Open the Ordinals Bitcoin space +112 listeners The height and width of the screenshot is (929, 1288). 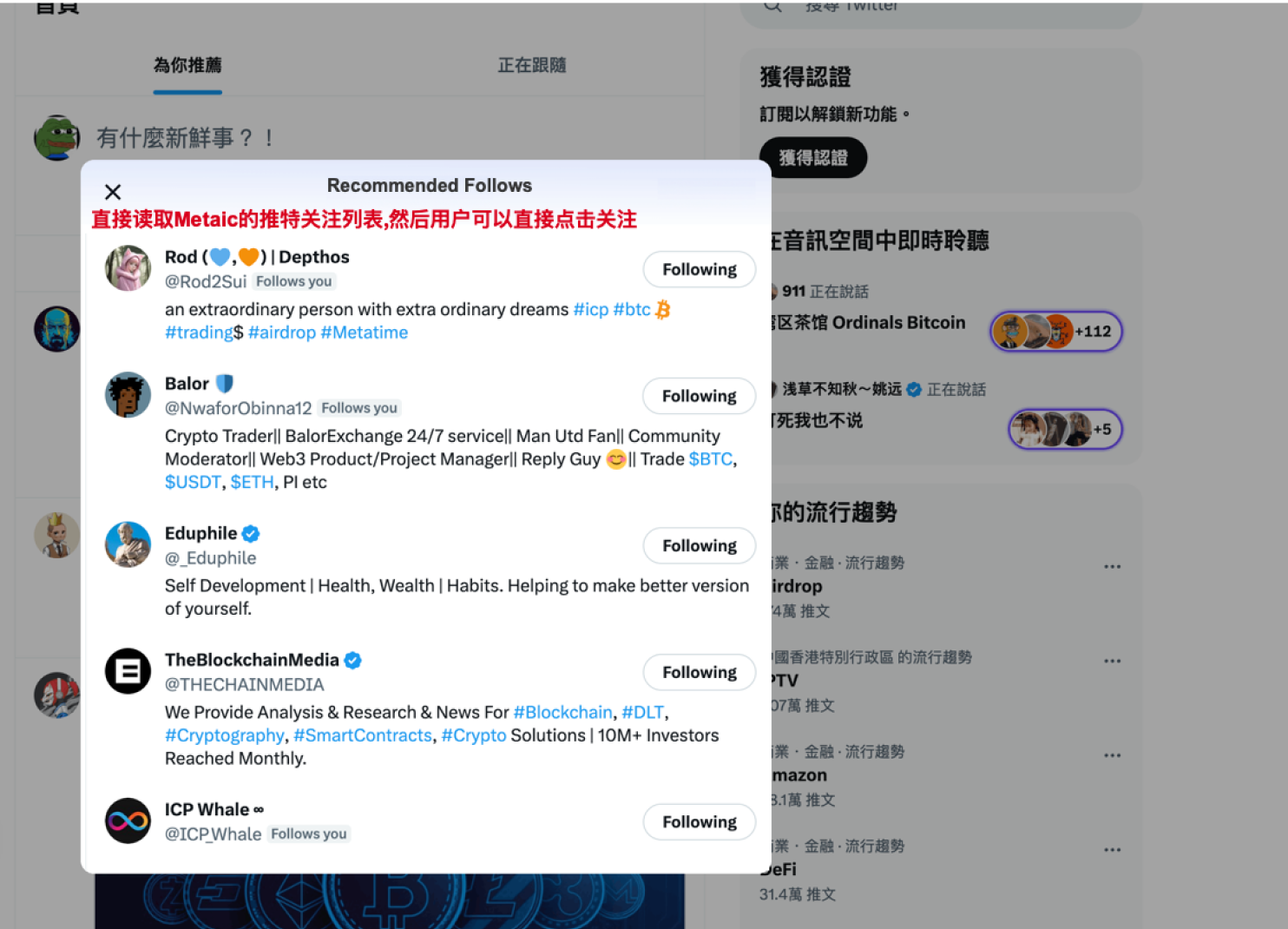[1056, 331]
